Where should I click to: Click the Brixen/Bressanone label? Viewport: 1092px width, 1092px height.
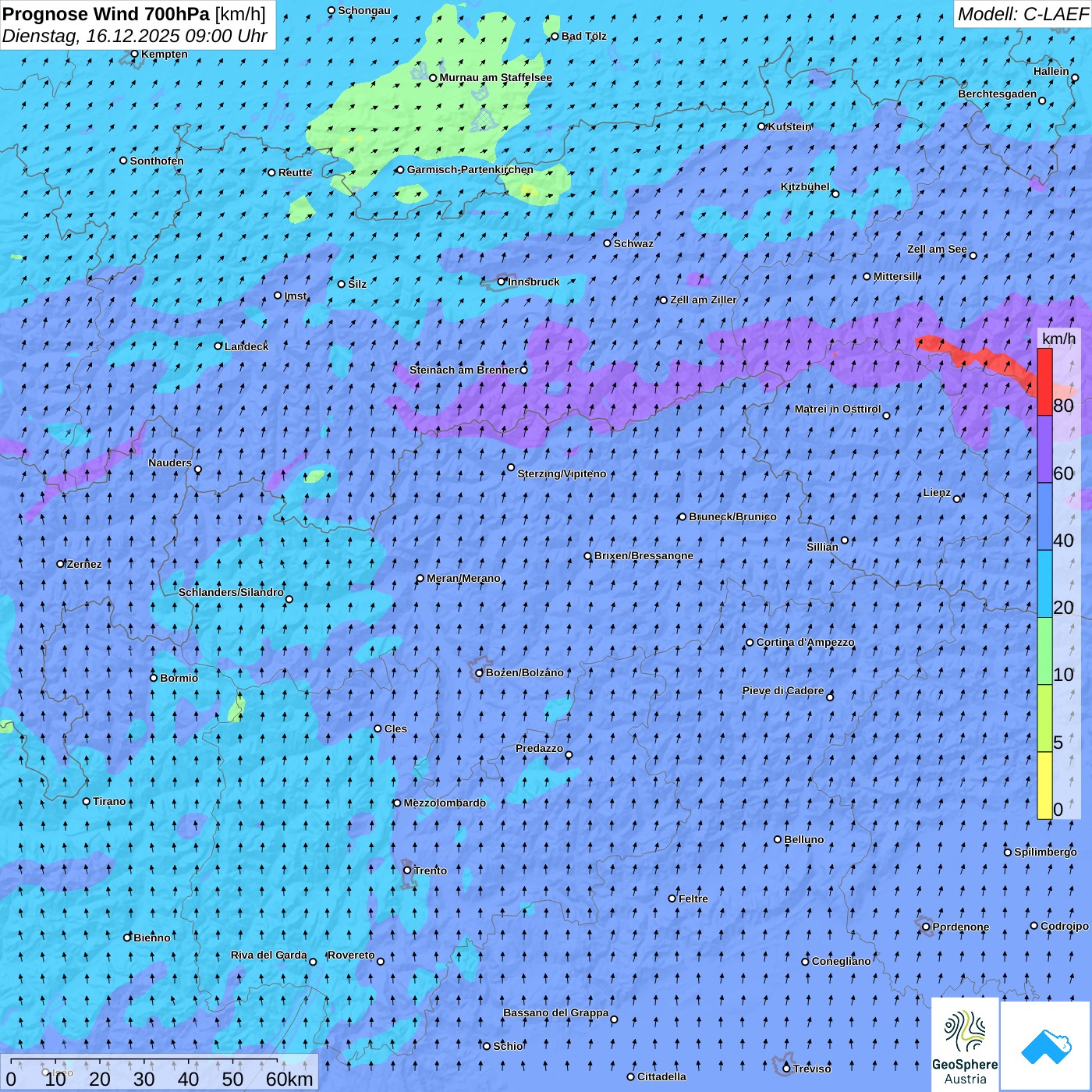coord(643,556)
